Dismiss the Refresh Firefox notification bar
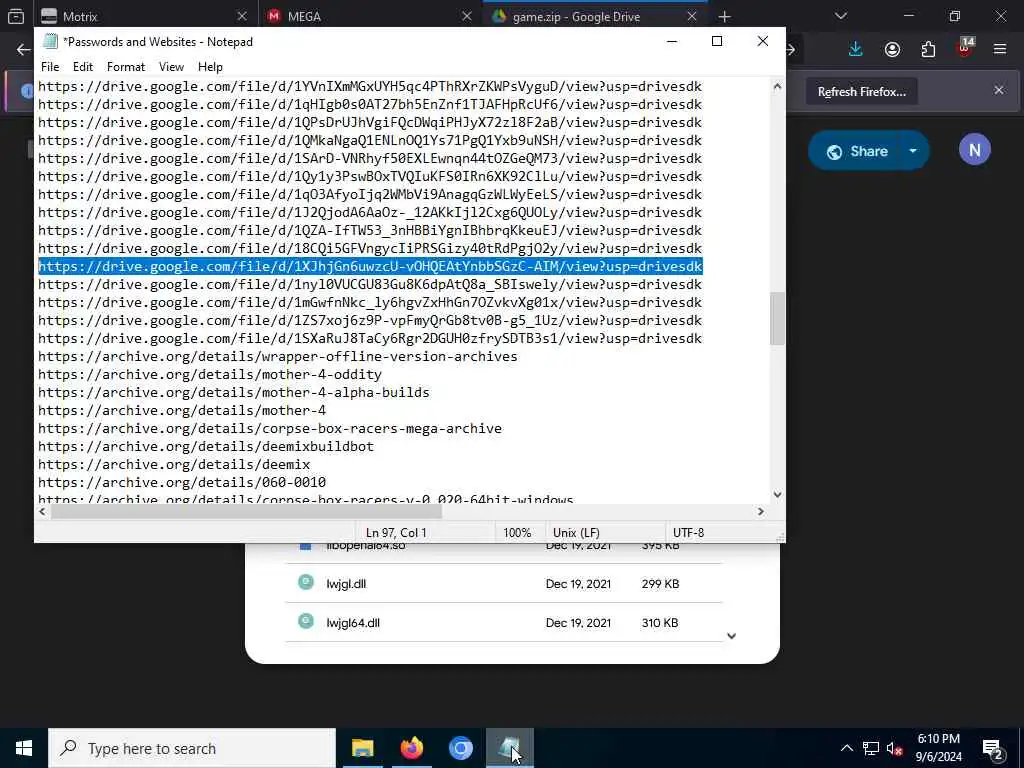 click(999, 90)
